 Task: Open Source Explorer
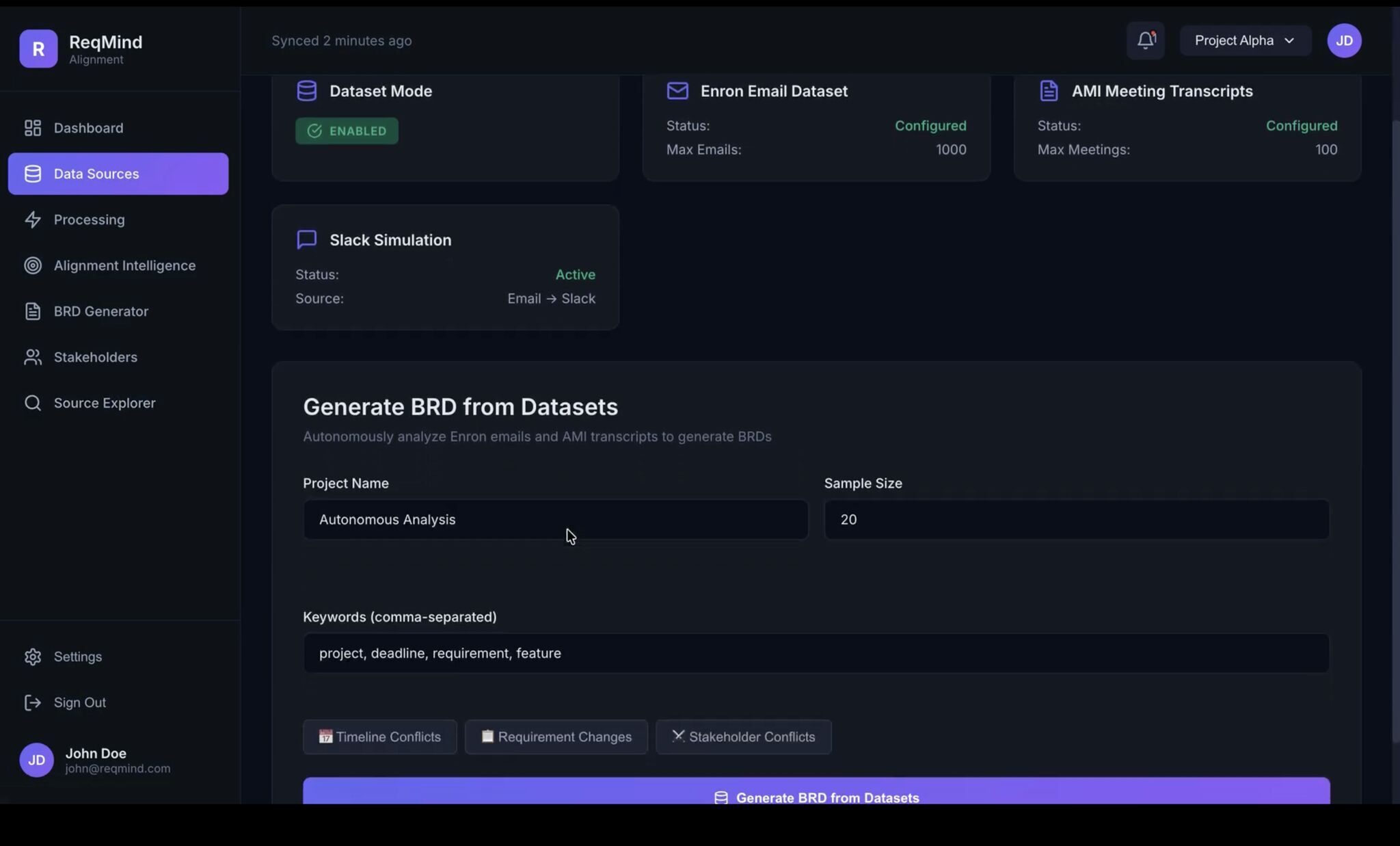tap(118, 403)
